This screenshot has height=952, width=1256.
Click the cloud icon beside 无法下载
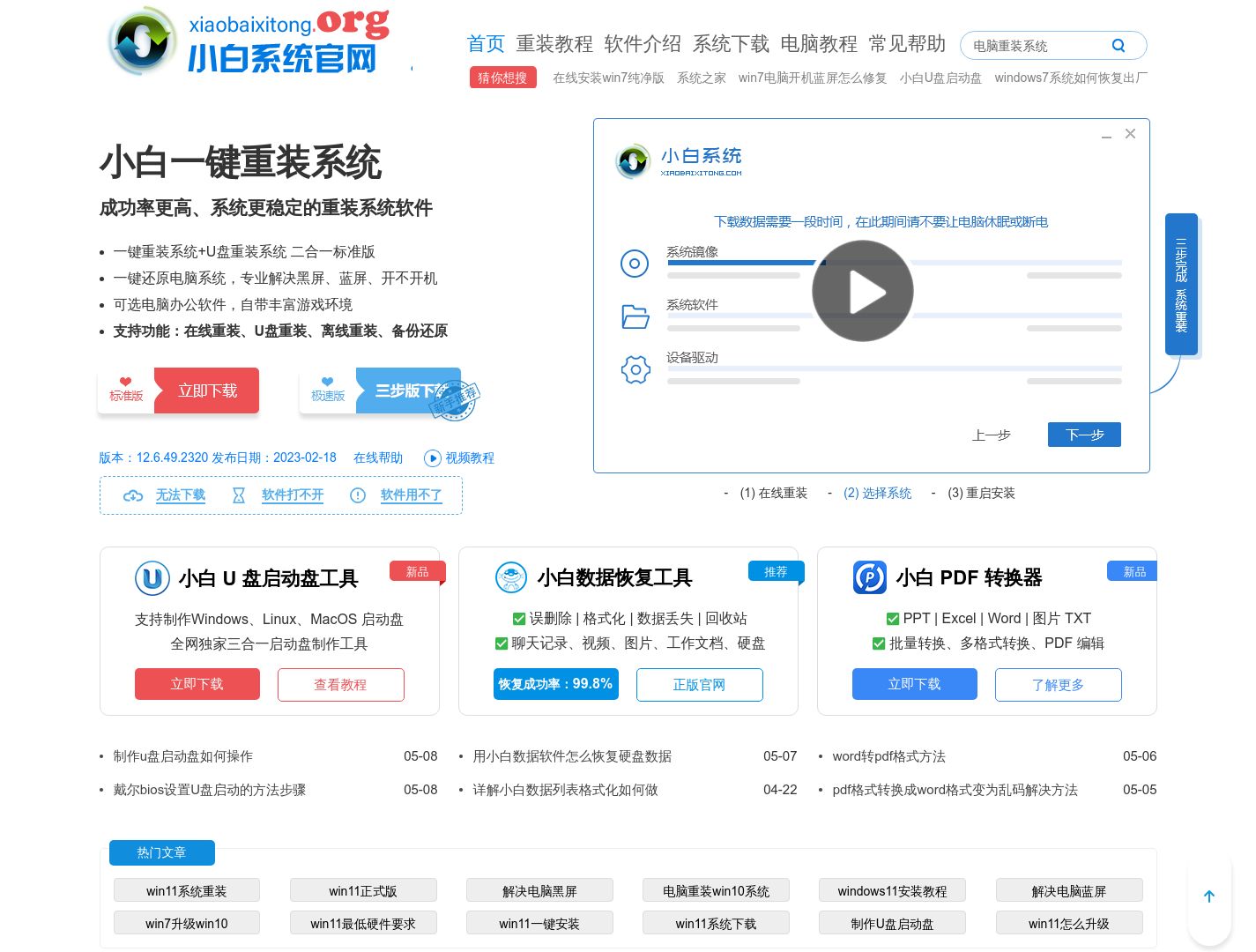[x=133, y=496]
